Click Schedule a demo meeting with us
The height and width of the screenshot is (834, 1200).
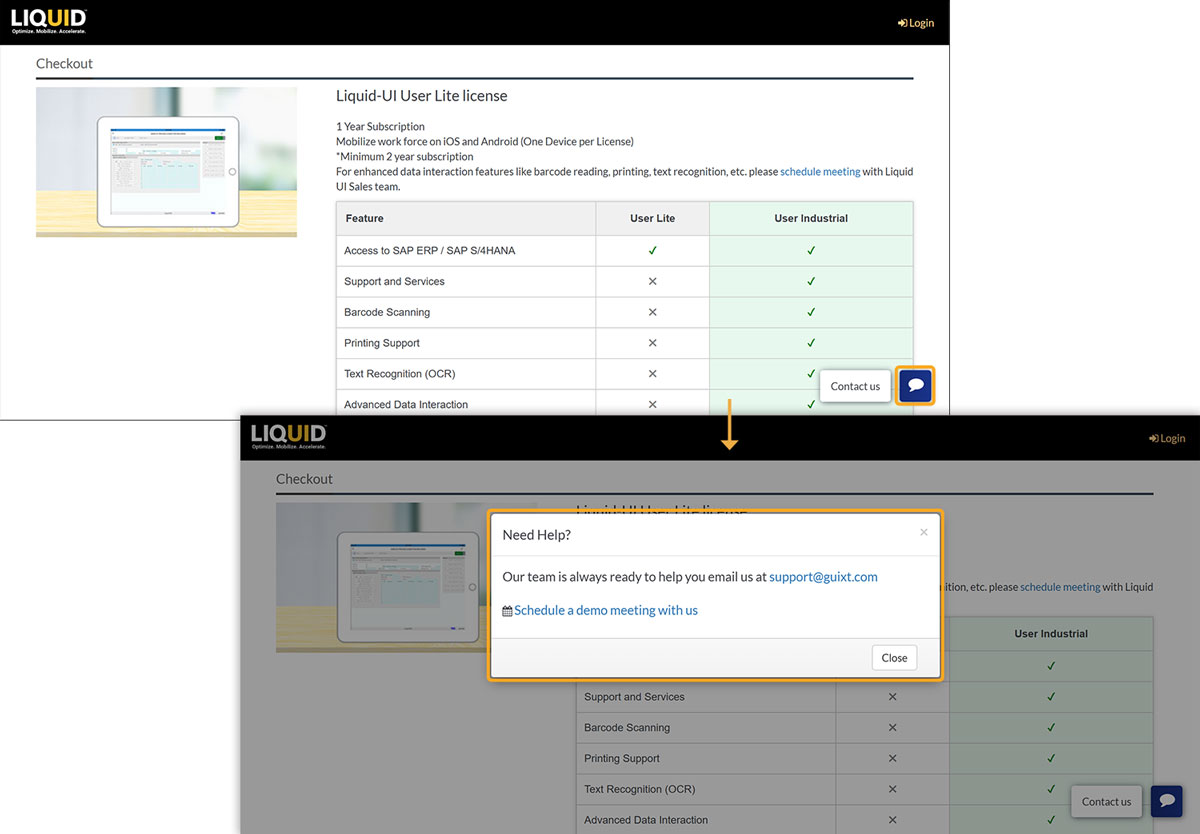pos(606,610)
